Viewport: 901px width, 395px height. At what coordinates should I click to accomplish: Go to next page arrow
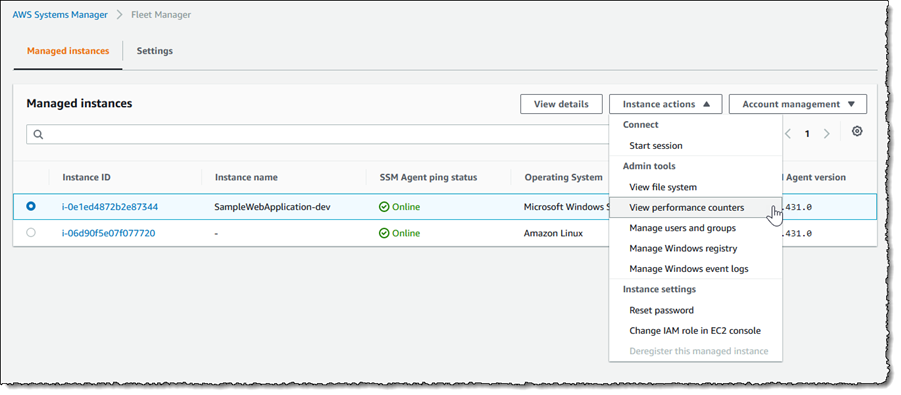click(x=826, y=134)
